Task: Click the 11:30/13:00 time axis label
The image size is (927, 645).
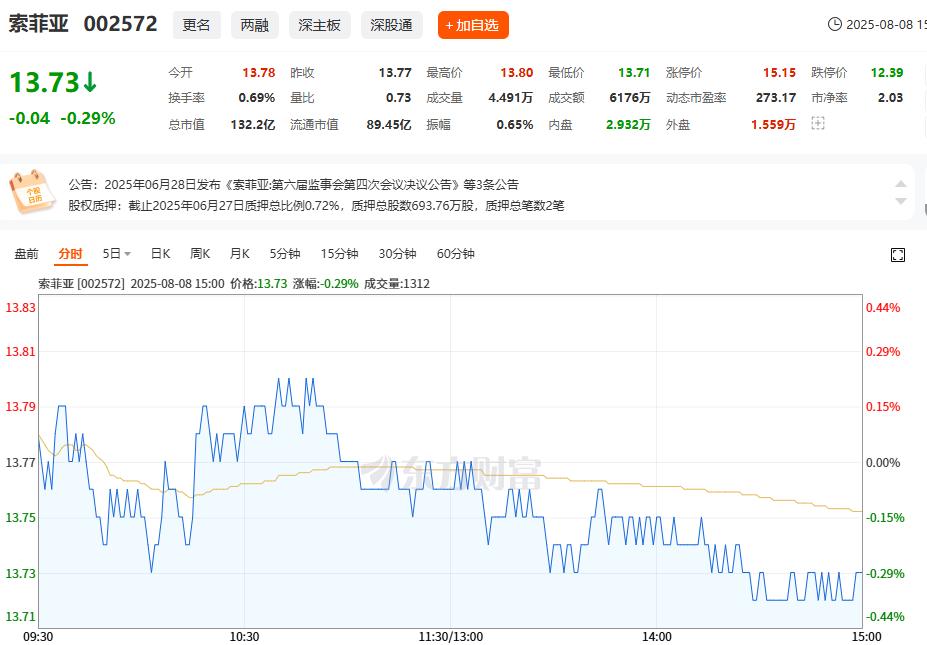Action: tap(451, 637)
